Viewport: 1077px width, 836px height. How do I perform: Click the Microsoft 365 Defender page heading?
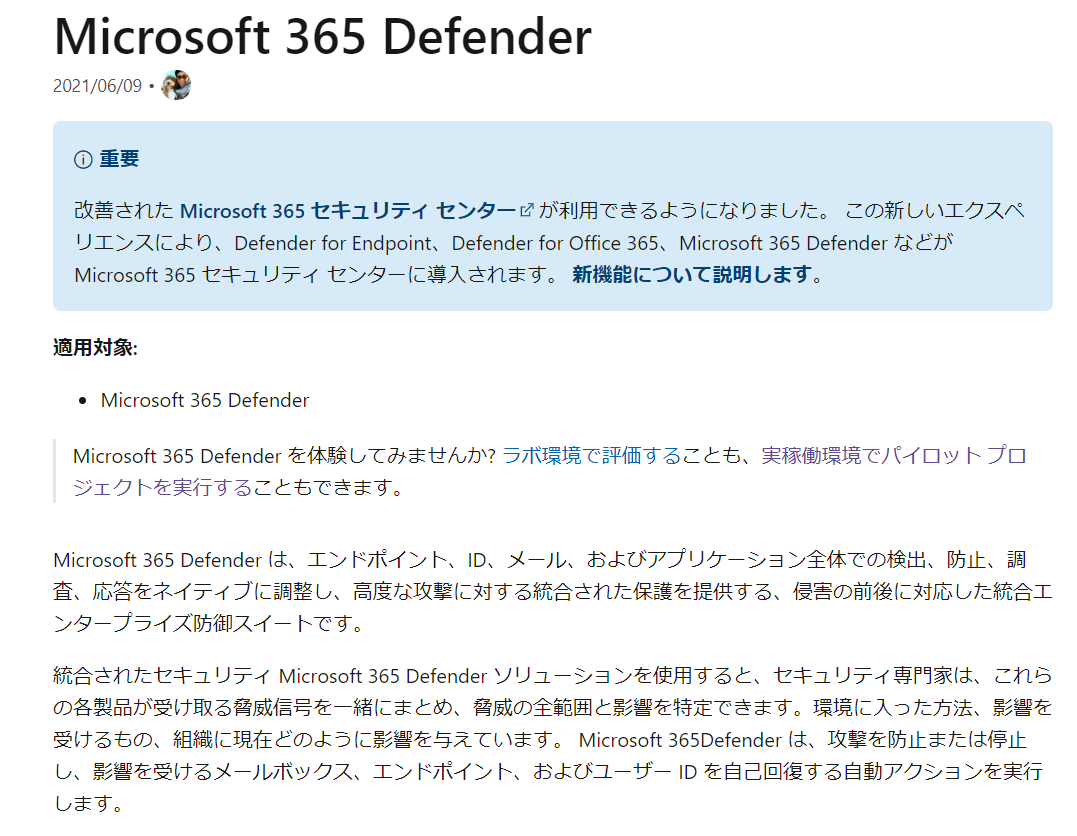click(x=322, y=36)
